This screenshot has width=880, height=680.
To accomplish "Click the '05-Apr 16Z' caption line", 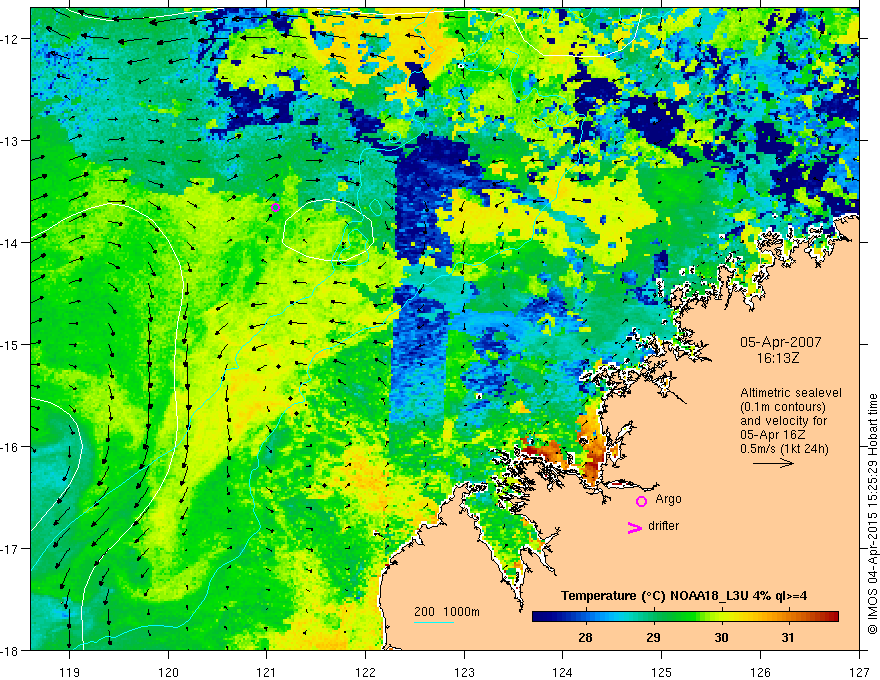I will pyautogui.click(x=773, y=435).
